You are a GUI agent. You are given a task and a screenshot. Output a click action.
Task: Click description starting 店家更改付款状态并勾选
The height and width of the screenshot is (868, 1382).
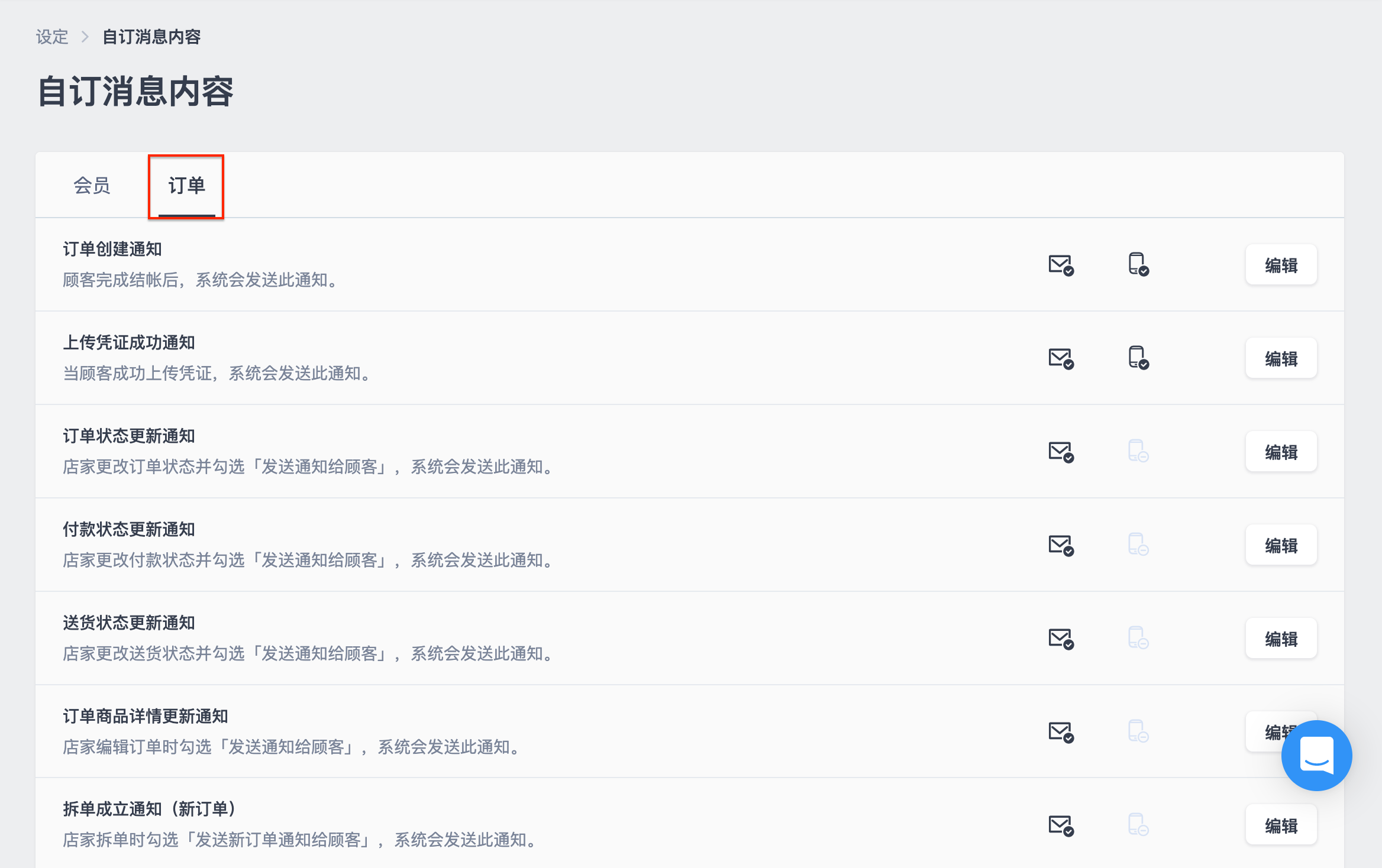click(x=309, y=561)
